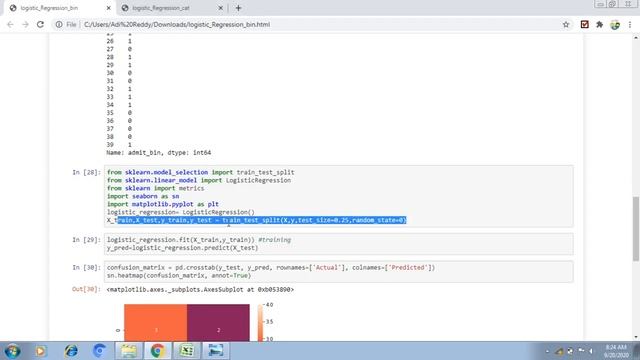Click the LogisticRegression() assignment line

[x=181, y=212]
